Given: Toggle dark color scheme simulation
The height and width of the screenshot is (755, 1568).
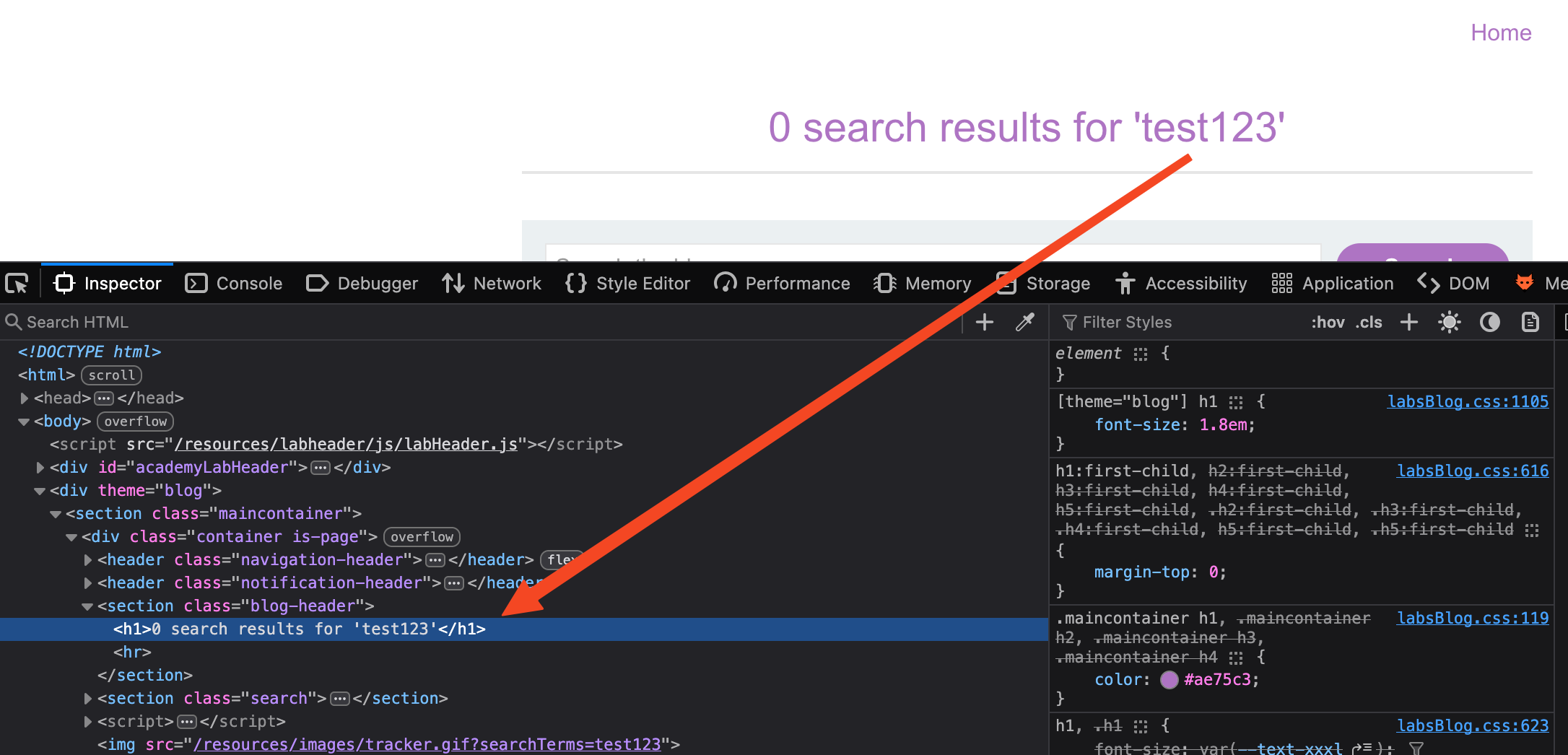Looking at the screenshot, I should [1489, 322].
